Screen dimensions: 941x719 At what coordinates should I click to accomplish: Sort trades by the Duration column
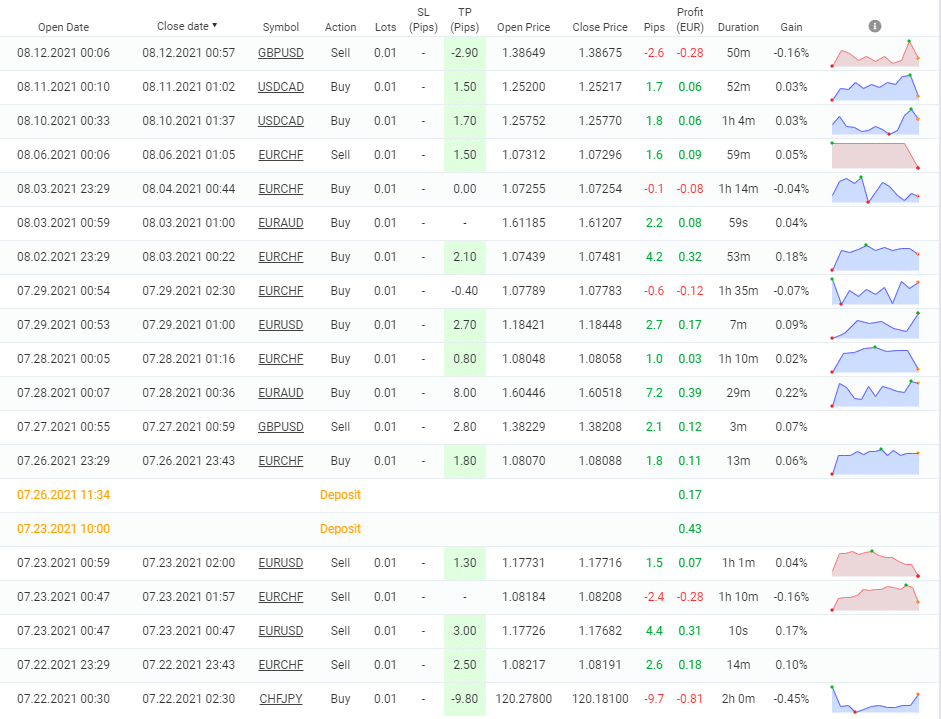click(738, 27)
